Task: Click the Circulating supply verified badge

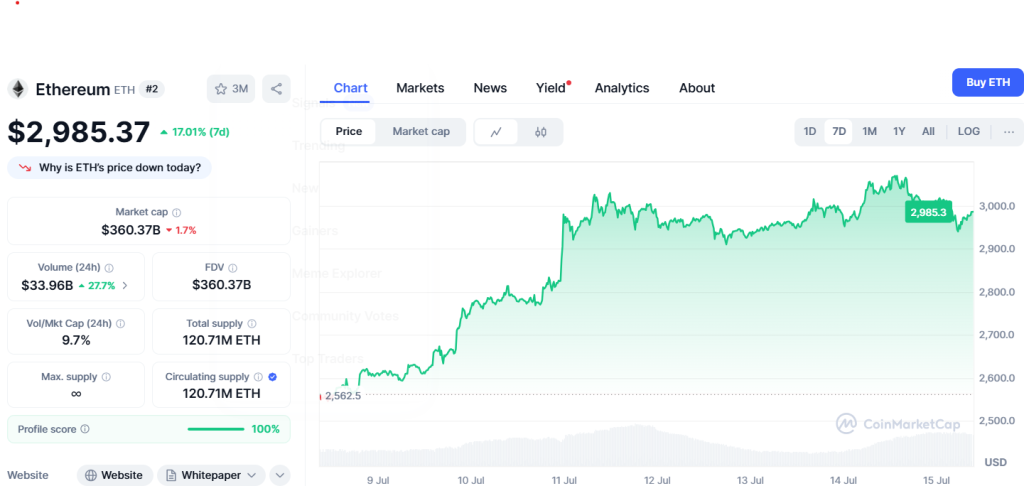Action: pos(273,377)
